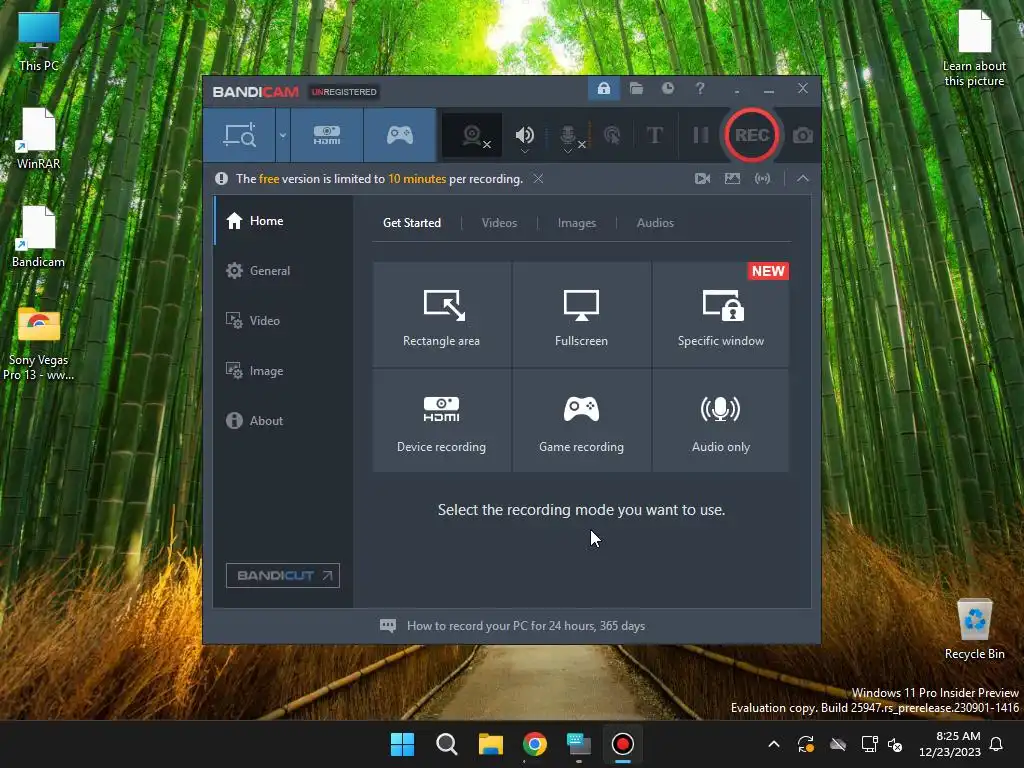Viewport: 1024px width, 768px height.
Task: Open Image settings in sidebar
Action: (x=283, y=370)
